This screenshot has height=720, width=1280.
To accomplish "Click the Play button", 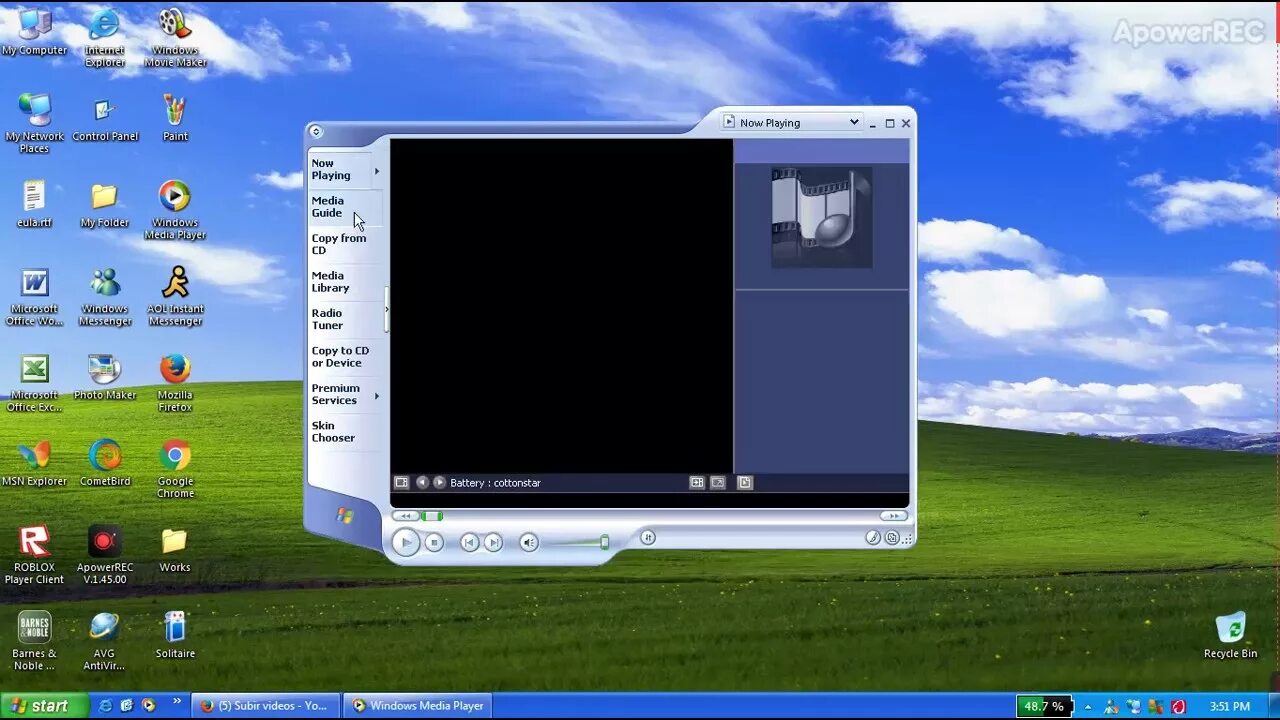I will tap(405, 542).
